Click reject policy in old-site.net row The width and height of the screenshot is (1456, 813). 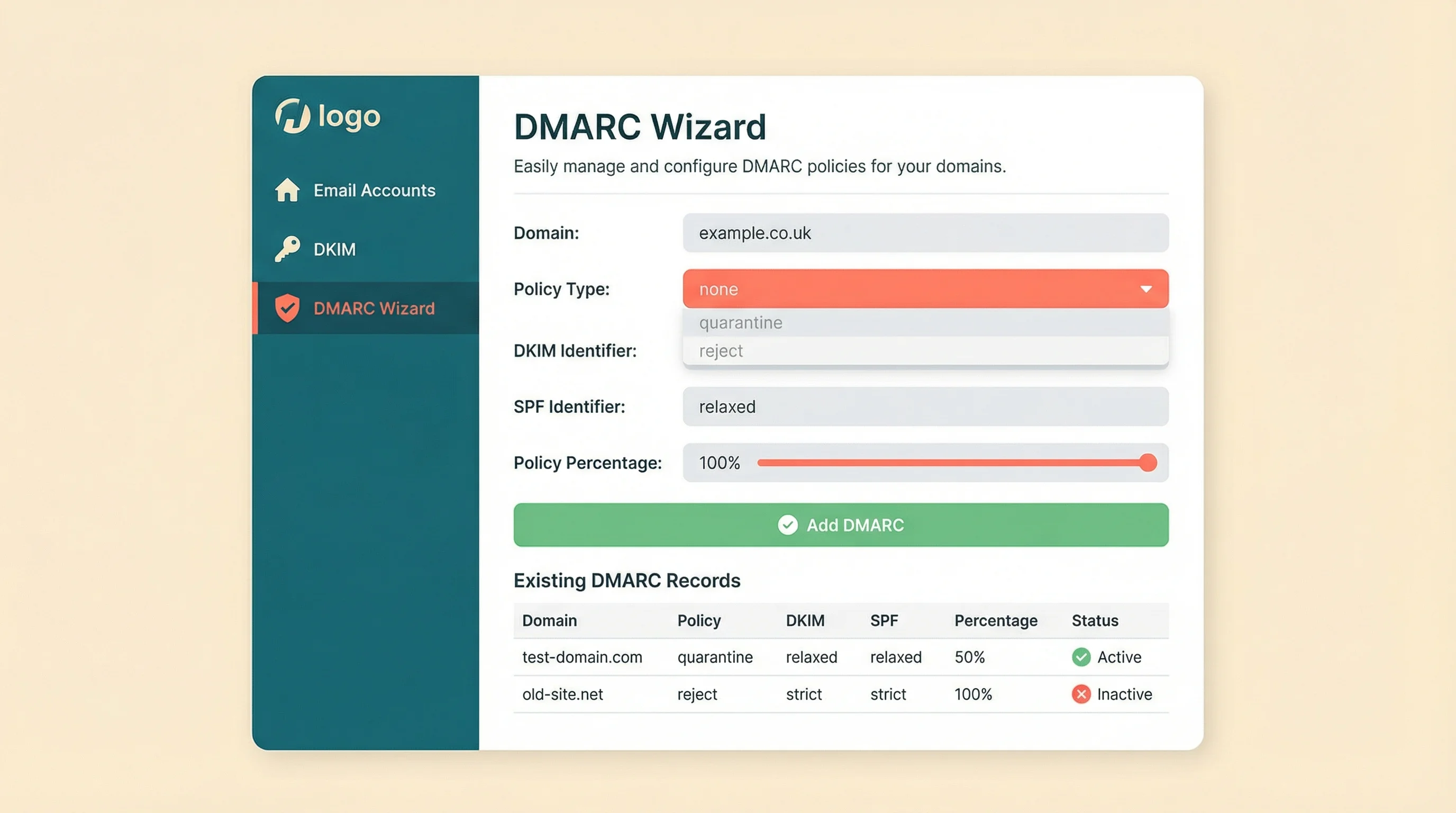[697, 694]
